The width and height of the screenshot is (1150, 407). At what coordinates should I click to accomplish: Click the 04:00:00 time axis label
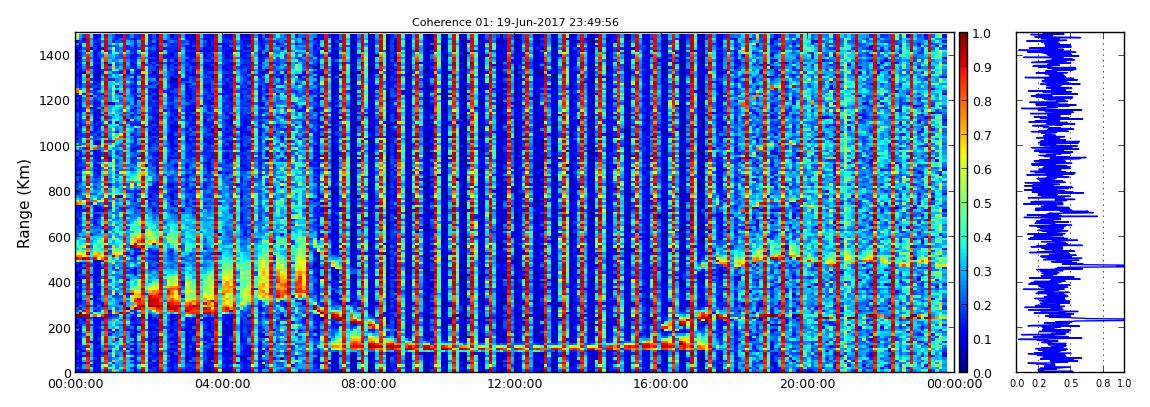(x=220, y=383)
